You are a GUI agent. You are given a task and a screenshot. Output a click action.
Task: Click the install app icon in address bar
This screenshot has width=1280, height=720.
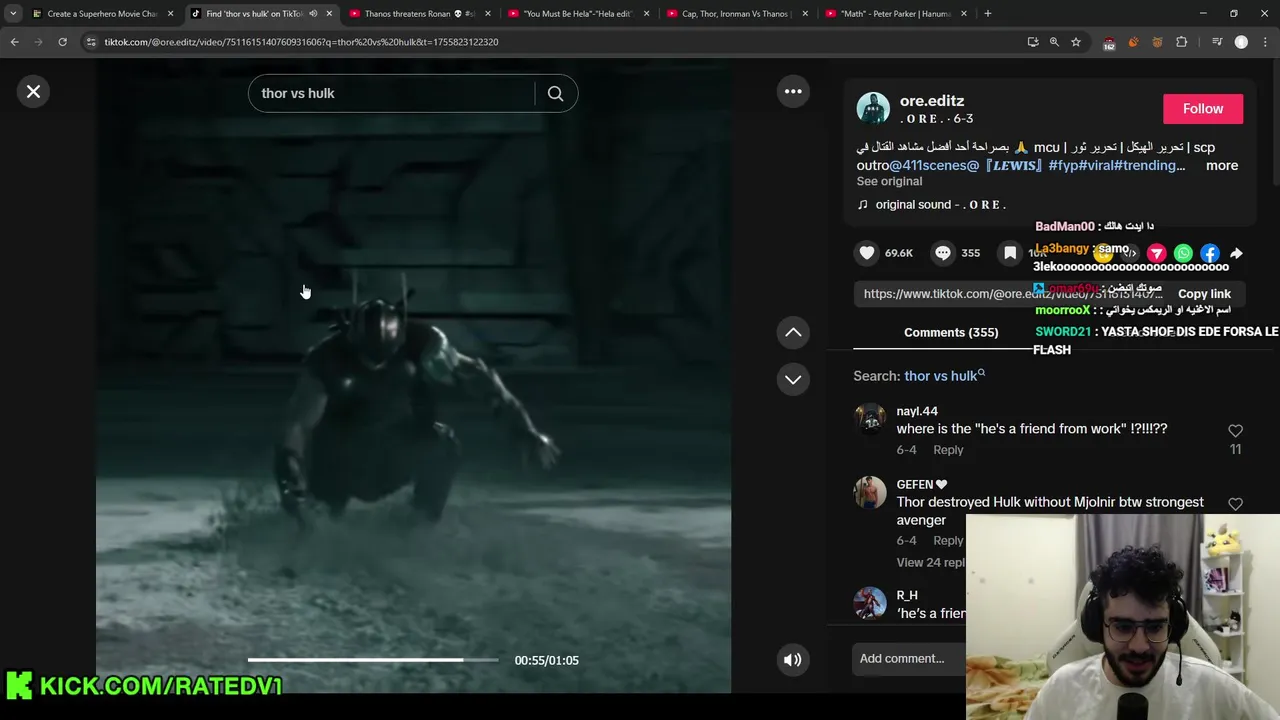point(1033,42)
